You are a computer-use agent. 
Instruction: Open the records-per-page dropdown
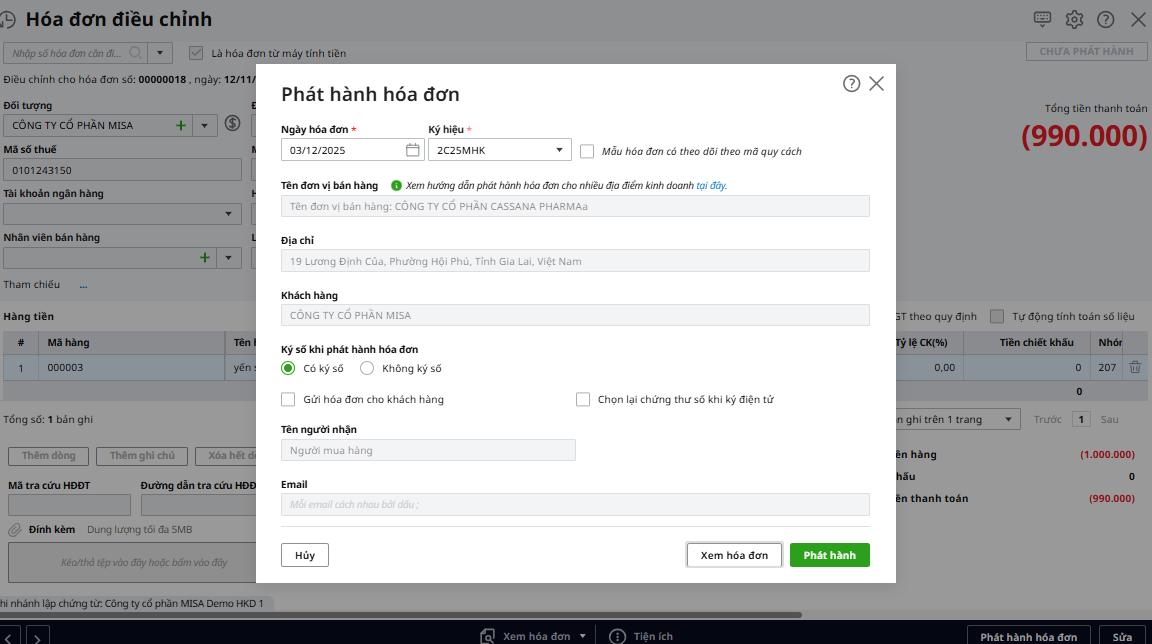click(1008, 420)
